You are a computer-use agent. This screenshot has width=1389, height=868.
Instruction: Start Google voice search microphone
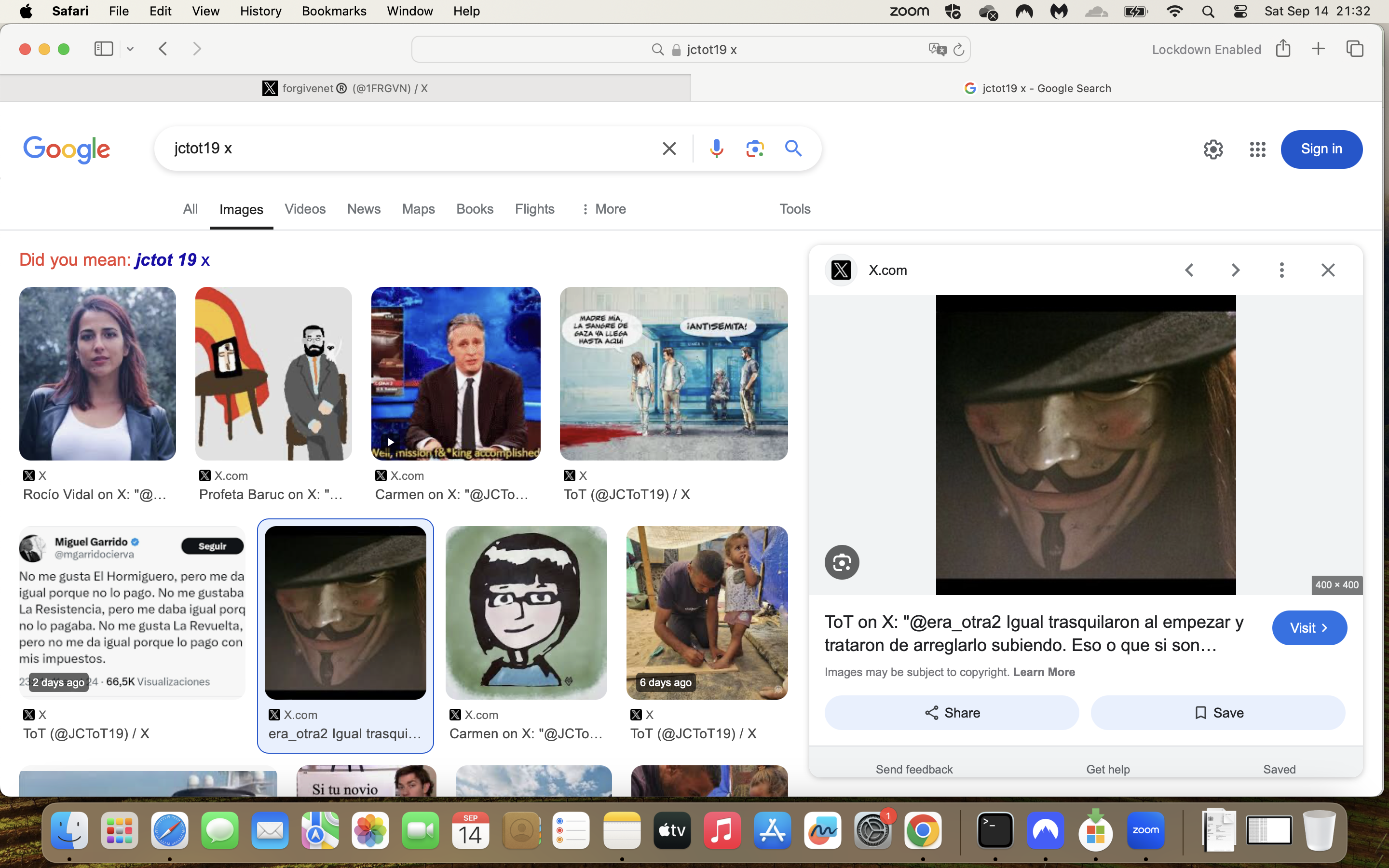click(716, 149)
